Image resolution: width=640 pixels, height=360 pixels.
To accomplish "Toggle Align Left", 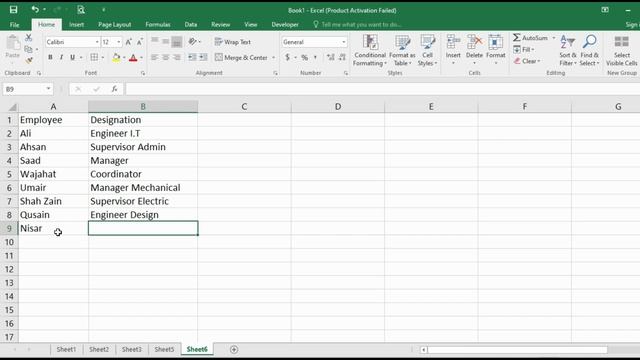I will point(155,58).
